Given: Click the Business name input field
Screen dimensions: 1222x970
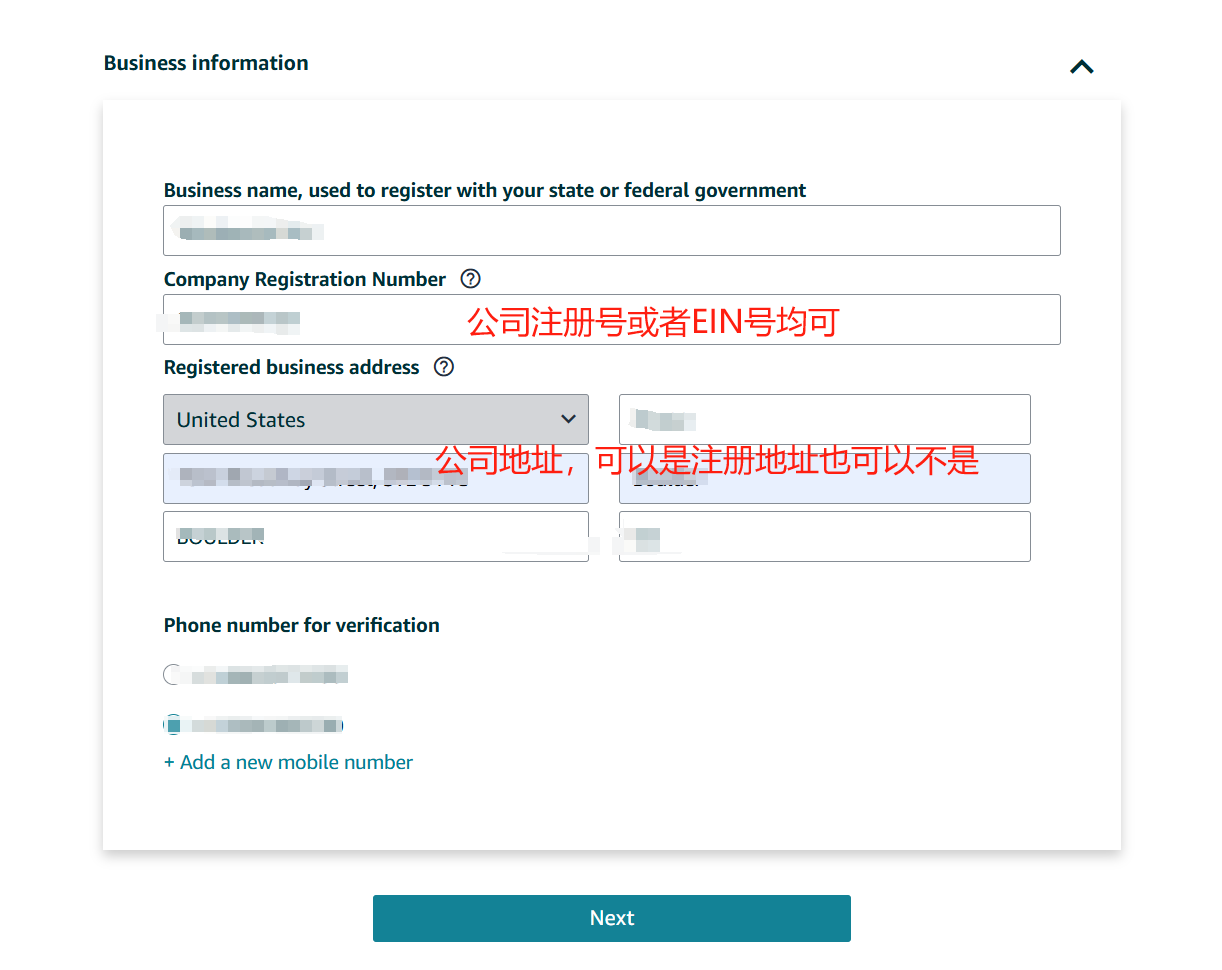Looking at the screenshot, I should coord(611,231).
